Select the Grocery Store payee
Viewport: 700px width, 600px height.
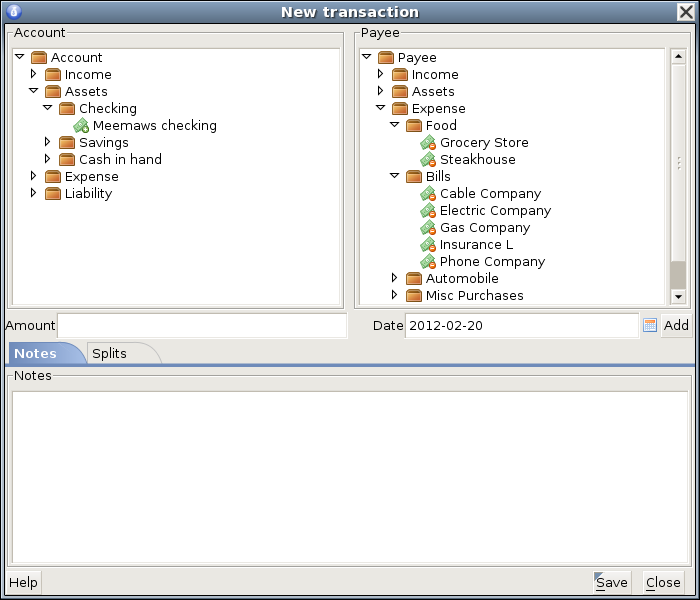click(x=484, y=143)
